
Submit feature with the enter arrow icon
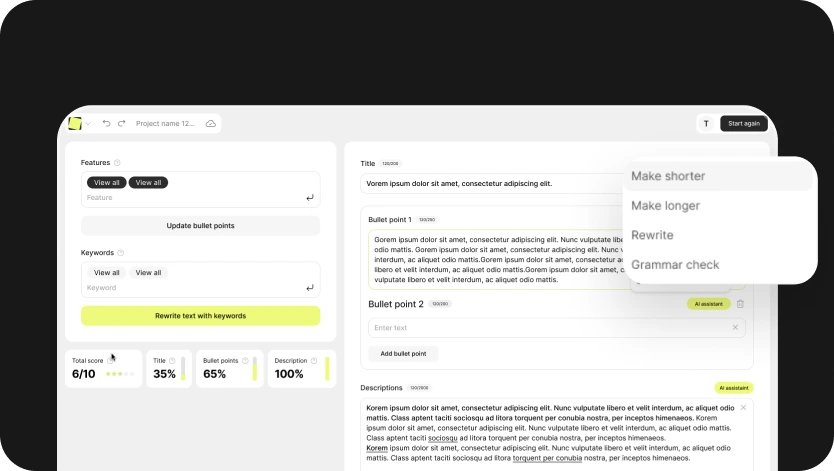coord(309,198)
